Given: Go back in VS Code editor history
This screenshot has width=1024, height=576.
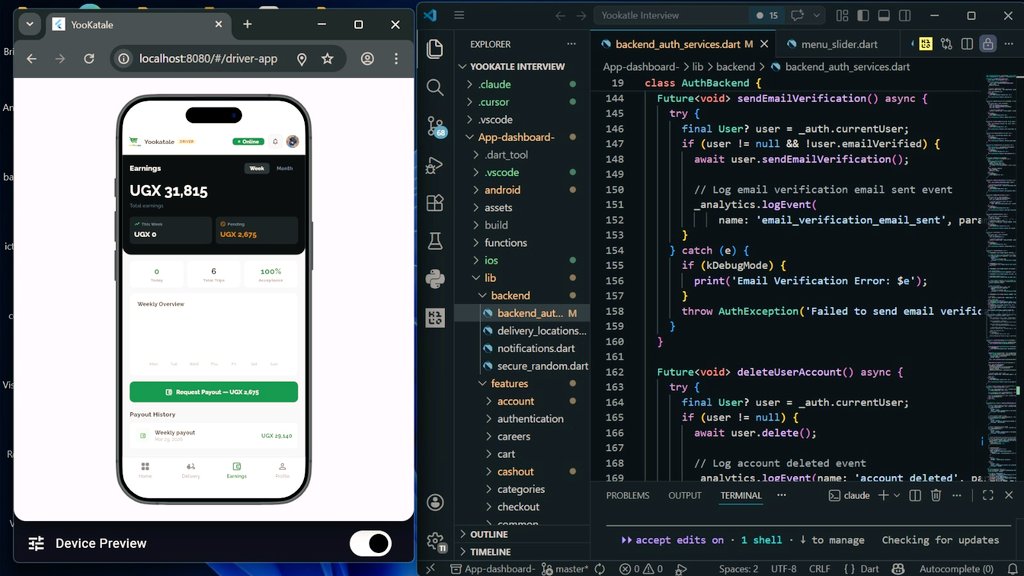Looking at the screenshot, I should 560,15.
